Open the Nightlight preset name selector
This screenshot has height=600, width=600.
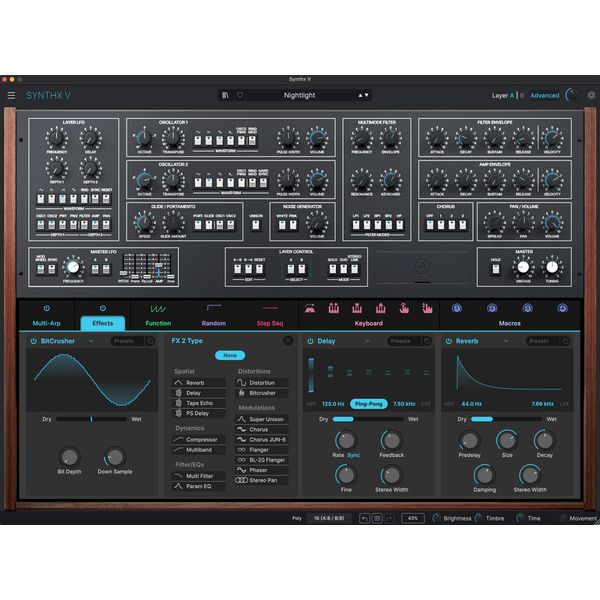(x=299, y=95)
